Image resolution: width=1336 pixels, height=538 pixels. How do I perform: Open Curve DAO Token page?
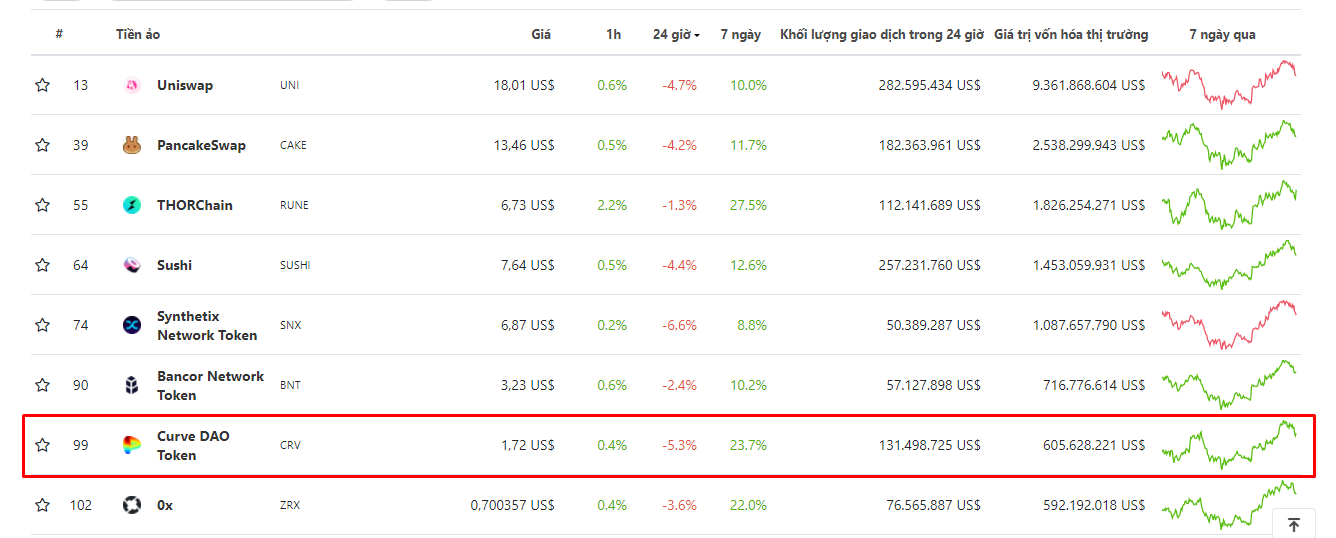point(193,446)
